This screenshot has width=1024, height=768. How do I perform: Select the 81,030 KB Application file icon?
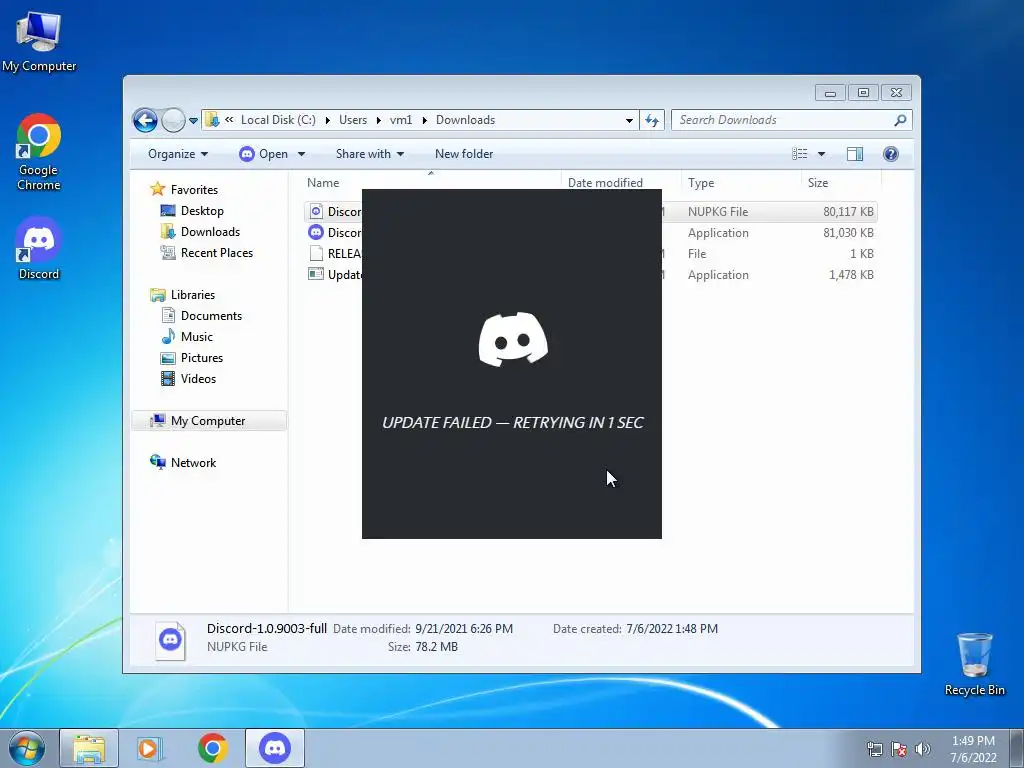click(316, 232)
